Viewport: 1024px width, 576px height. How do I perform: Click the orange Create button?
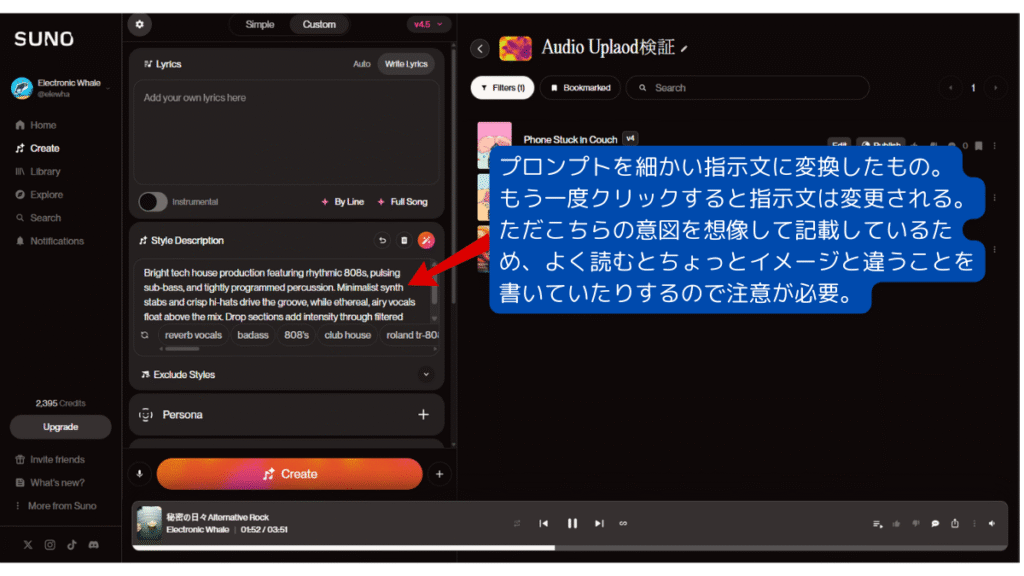(289, 474)
